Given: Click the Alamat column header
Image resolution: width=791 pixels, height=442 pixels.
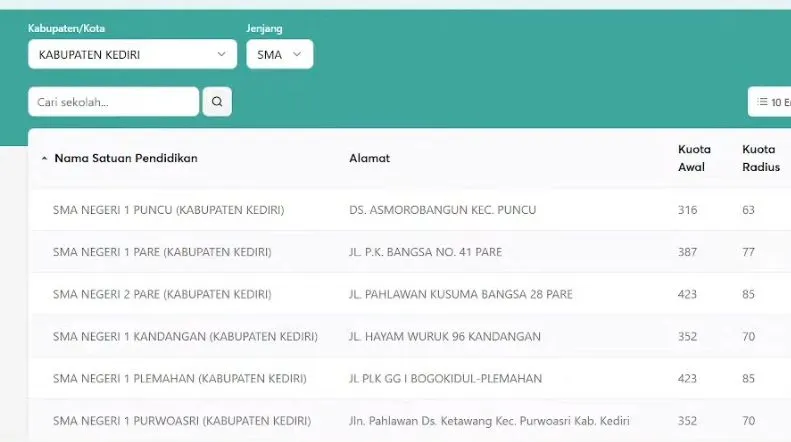Looking at the screenshot, I should pyautogui.click(x=369, y=158).
